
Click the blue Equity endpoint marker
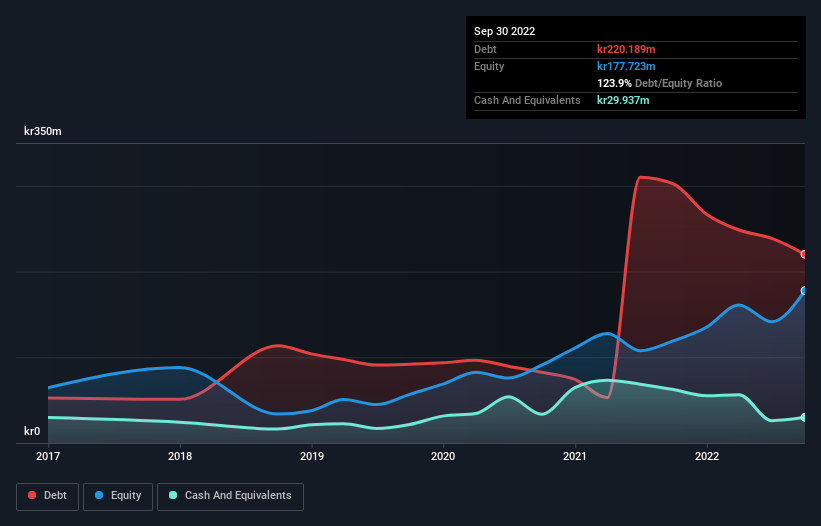point(804,290)
